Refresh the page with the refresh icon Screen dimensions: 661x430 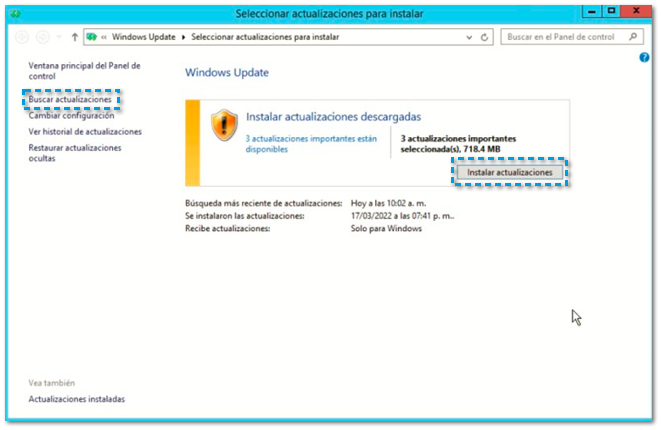484,37
